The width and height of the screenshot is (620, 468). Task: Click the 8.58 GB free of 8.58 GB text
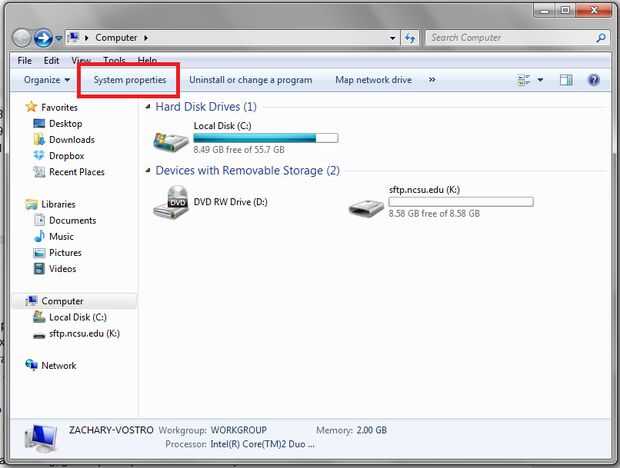[x=434, y=214]
